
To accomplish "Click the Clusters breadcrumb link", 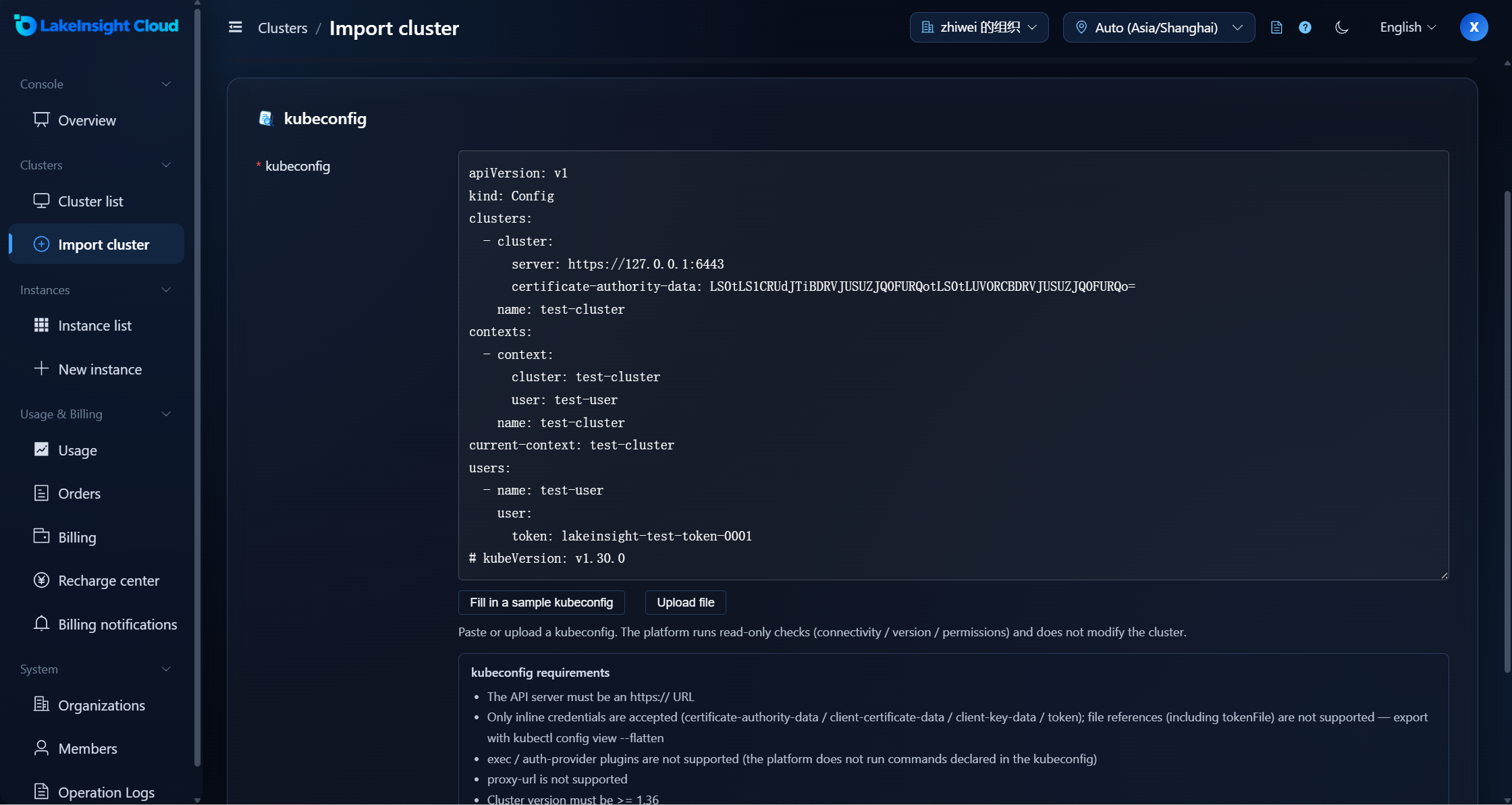I will click(282, 28).
